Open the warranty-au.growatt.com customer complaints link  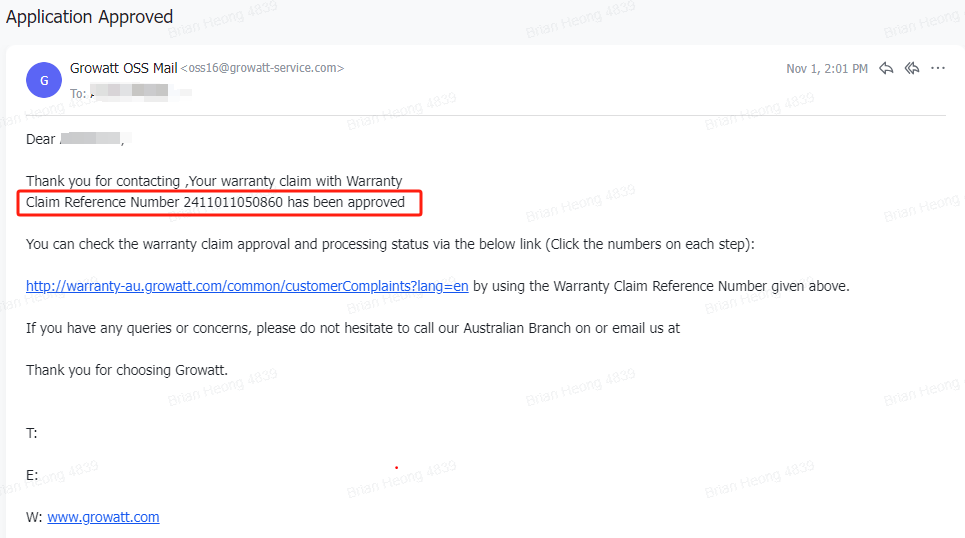247,286
